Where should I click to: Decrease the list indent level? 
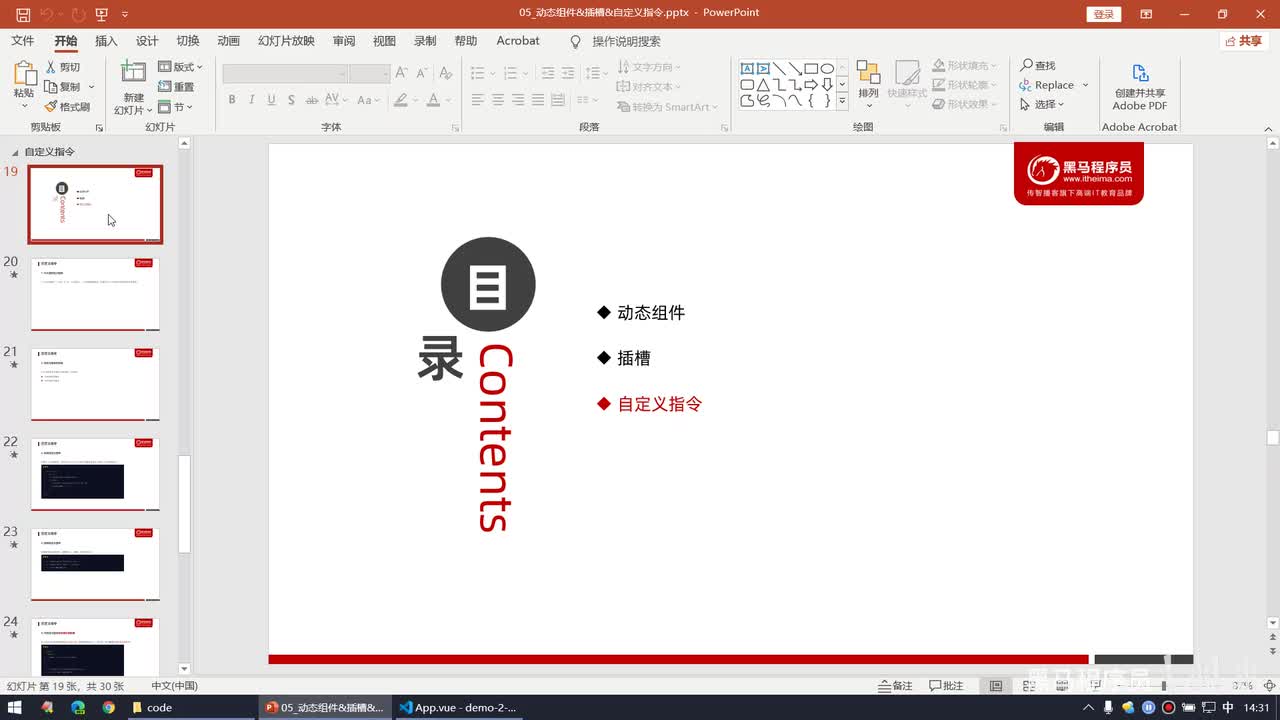pos(547,73)
